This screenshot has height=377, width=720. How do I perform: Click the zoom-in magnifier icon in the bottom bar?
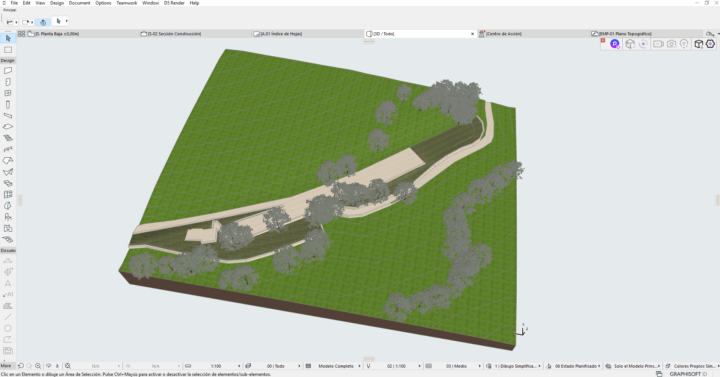coord(38,366)
